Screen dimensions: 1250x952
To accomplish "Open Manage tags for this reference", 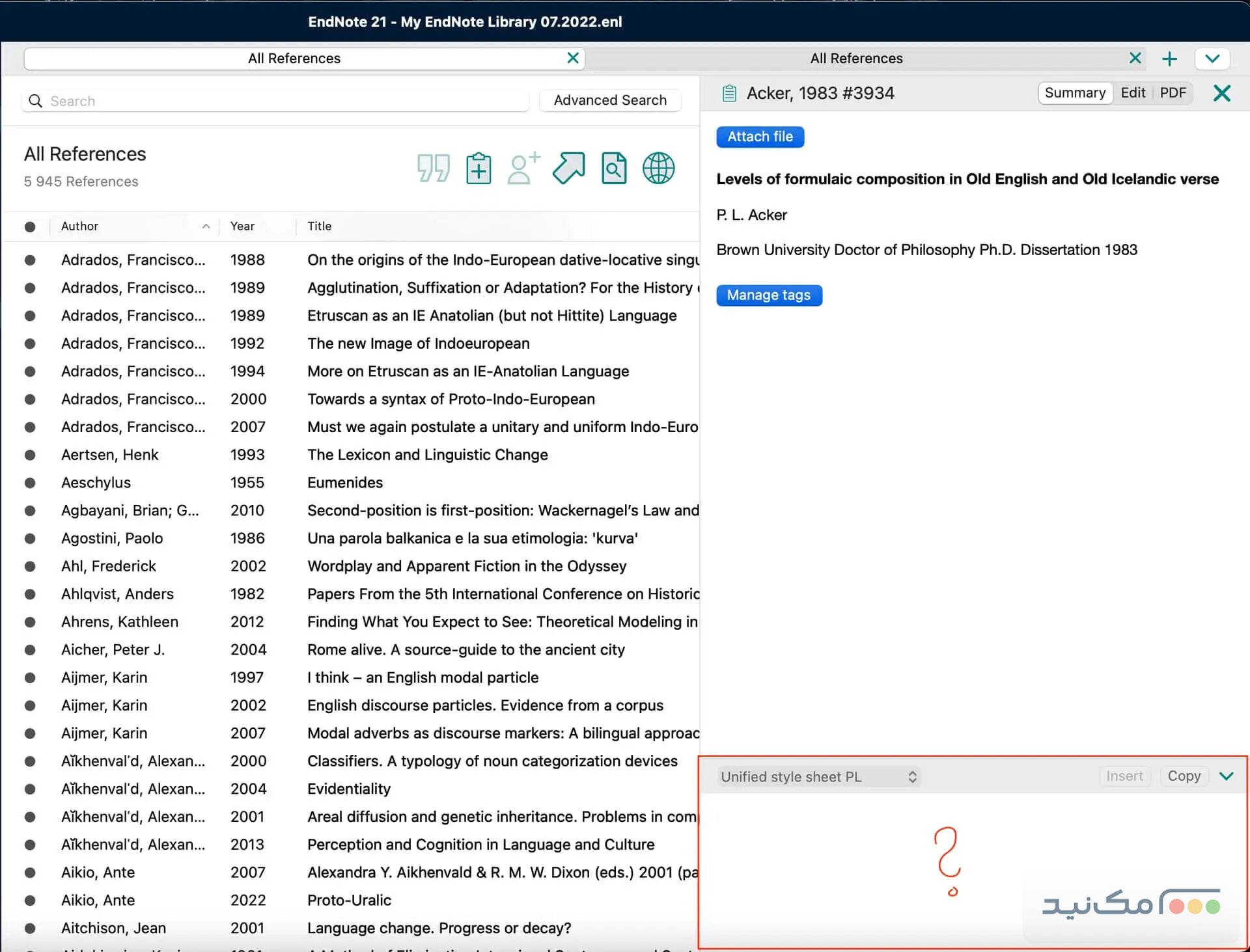I will (x=769, y=295).
